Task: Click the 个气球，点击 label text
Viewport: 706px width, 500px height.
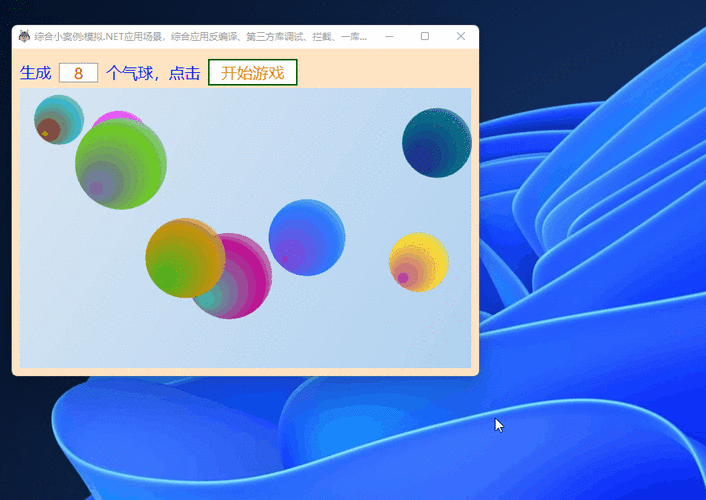Action: pyautogui.click(x=153, y=73)
